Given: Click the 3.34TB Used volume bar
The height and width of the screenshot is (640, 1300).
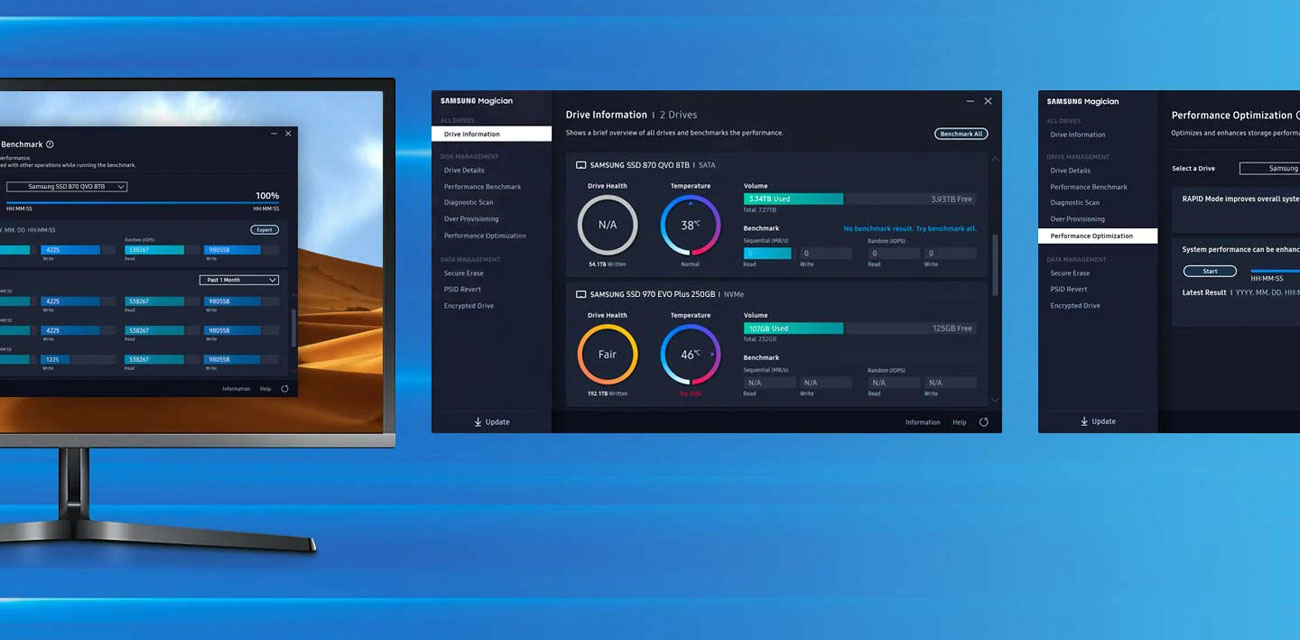Looking at the screenshot, I should click(793, 199).
